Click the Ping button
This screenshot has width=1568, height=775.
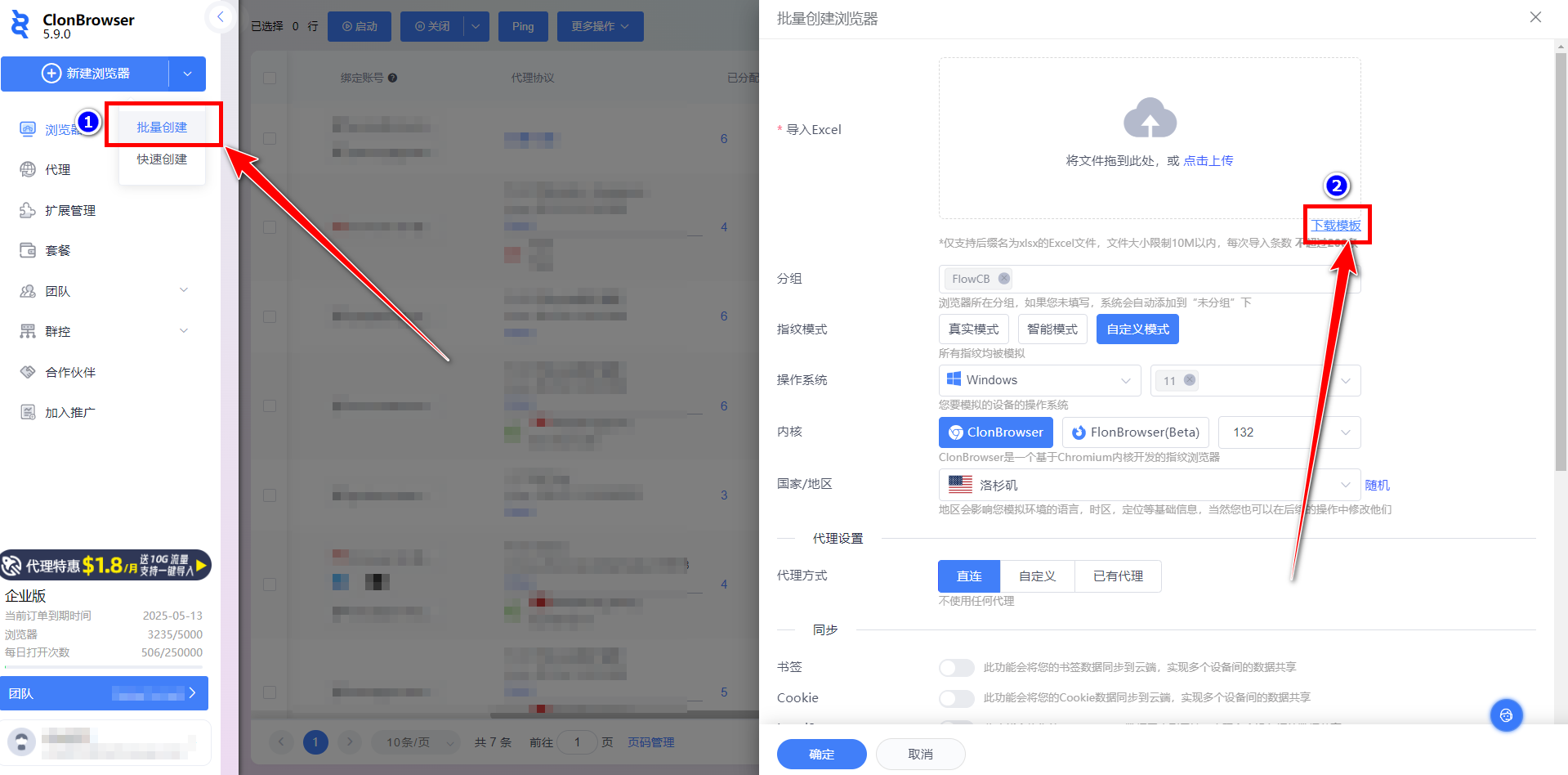tap(523, 26)
